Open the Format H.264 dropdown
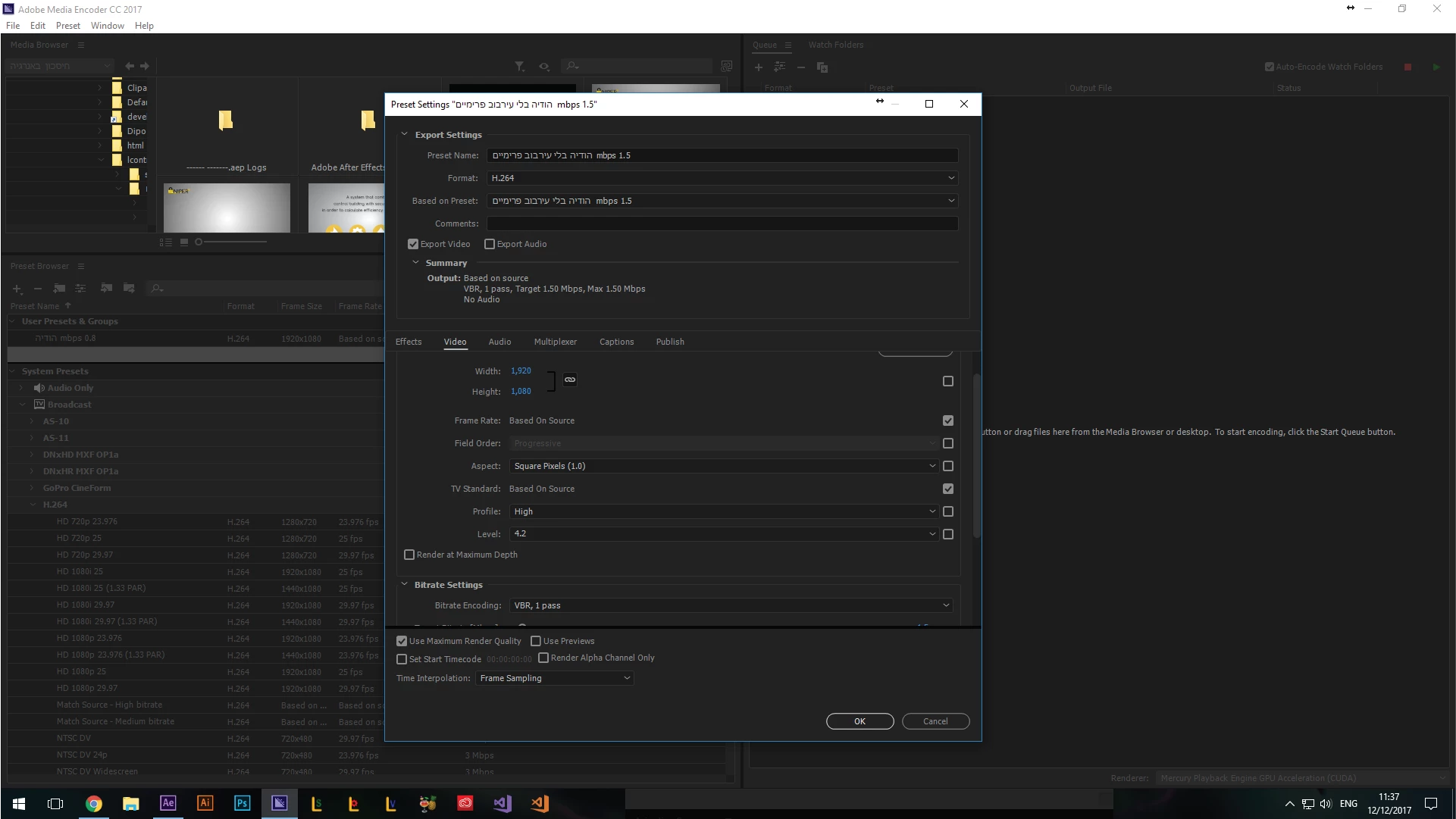 click(x=722, y=178)
